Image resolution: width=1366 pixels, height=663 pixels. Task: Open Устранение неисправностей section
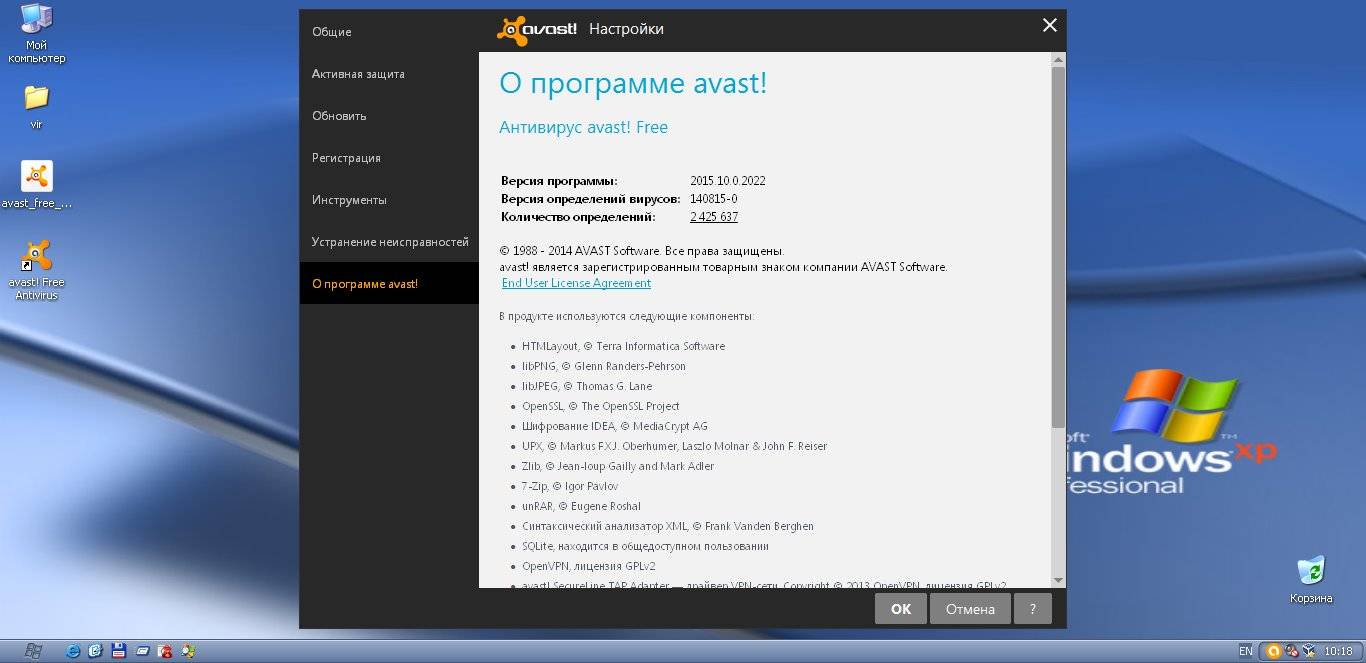(x=389, y=242)
